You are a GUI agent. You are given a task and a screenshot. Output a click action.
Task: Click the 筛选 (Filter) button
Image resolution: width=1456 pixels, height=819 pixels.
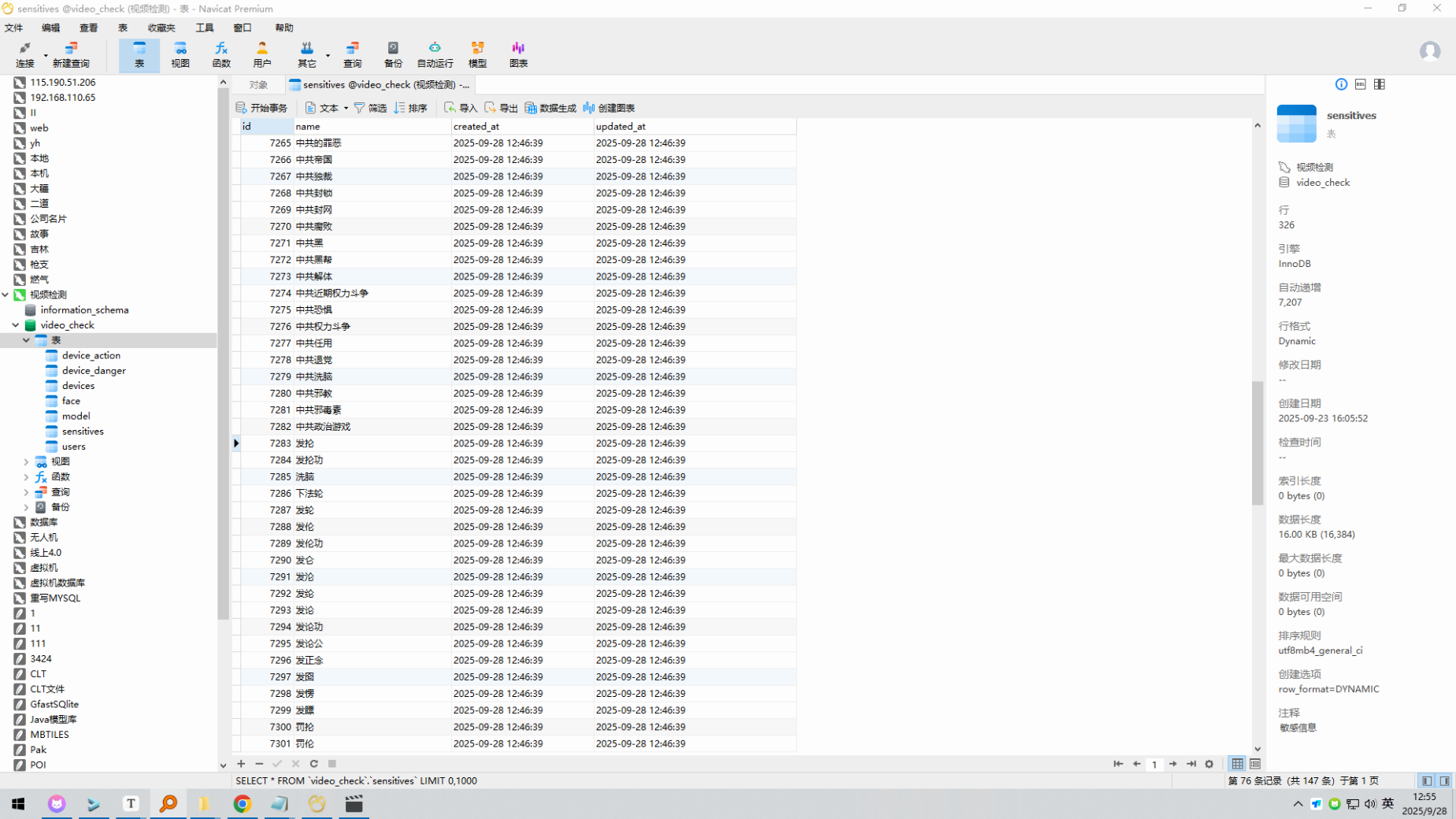[x=370, y=108]
